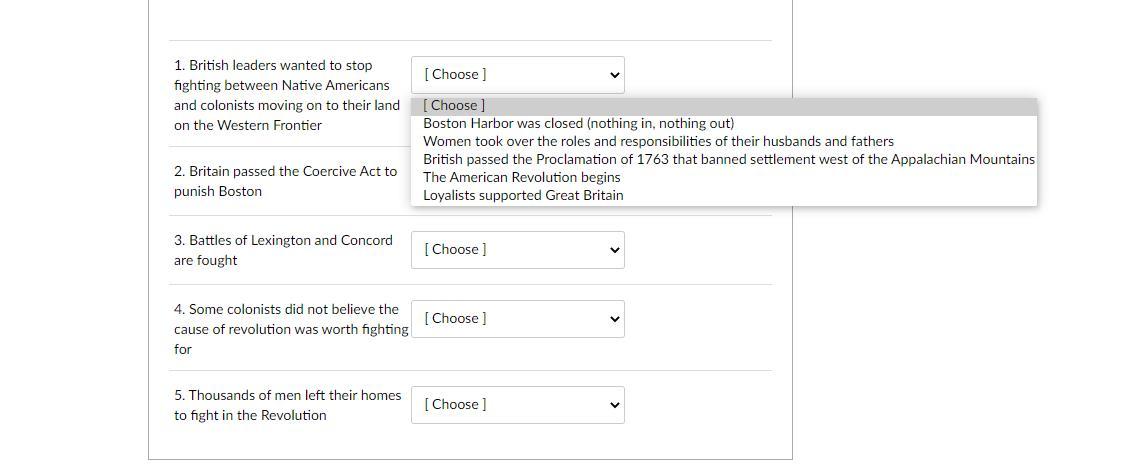This screenshot has width=1132, height=476.
Task: Click question 4 text about some colonists
Action: pyautogui.click(x=290, y=329)
